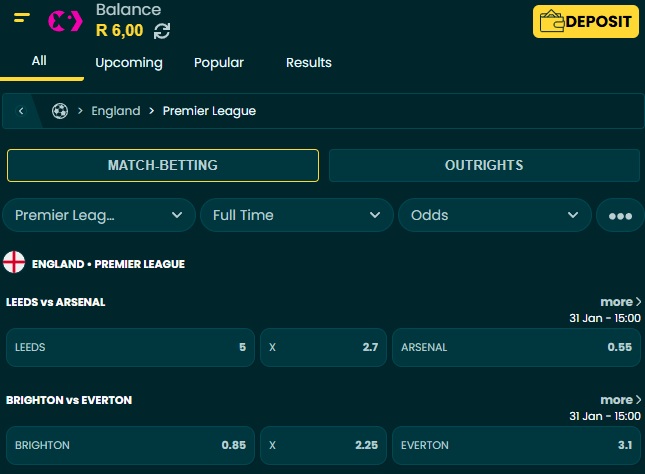Open the three-dots more options button

point(620,215)
